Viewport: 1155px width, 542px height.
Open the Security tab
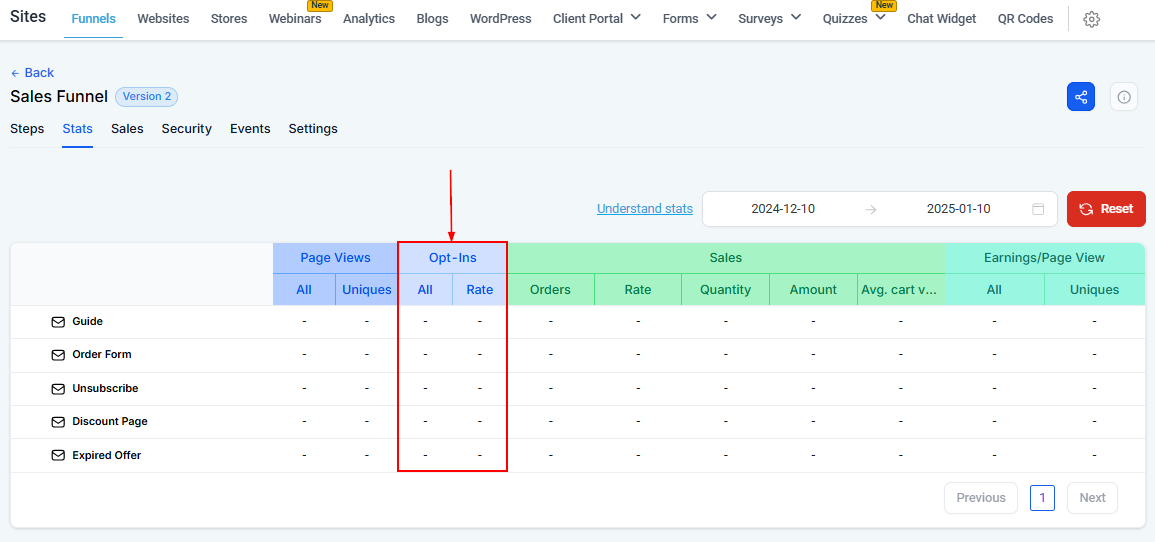tap(186, 129)
